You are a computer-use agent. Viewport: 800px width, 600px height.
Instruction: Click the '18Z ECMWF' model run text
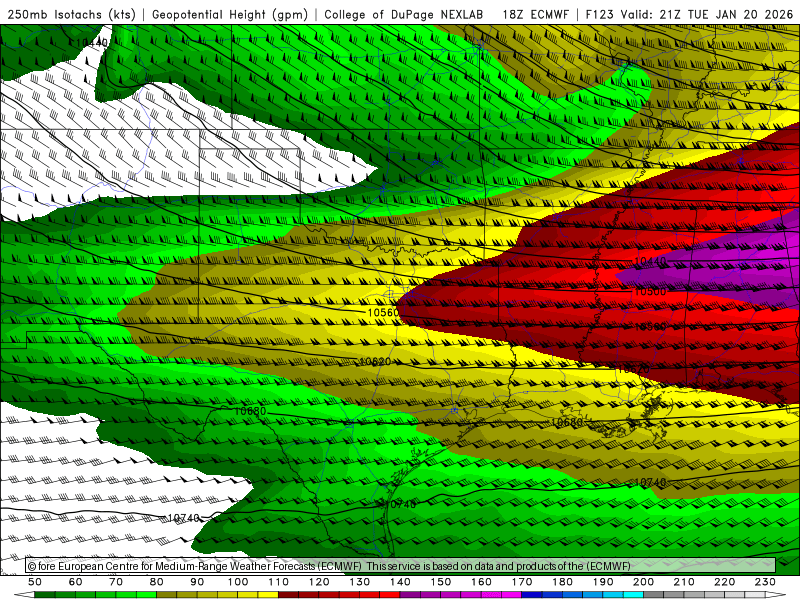coord(535,14)
